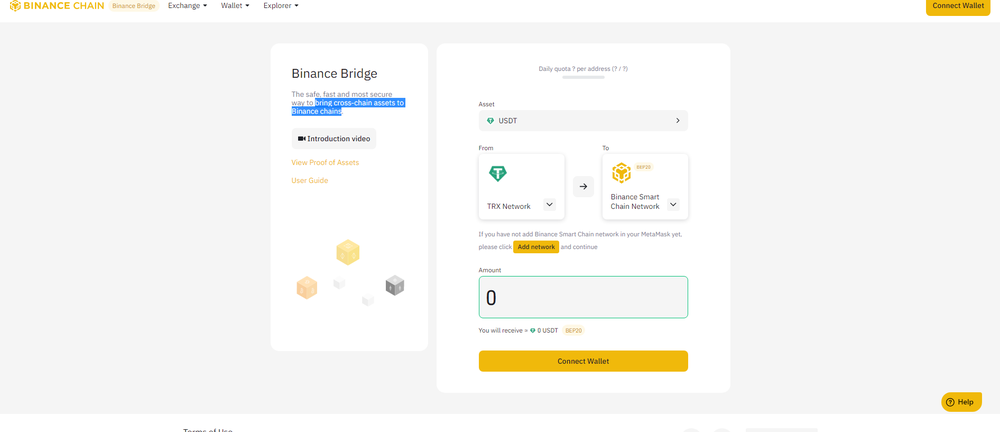Focus the Amount input field

583,297
